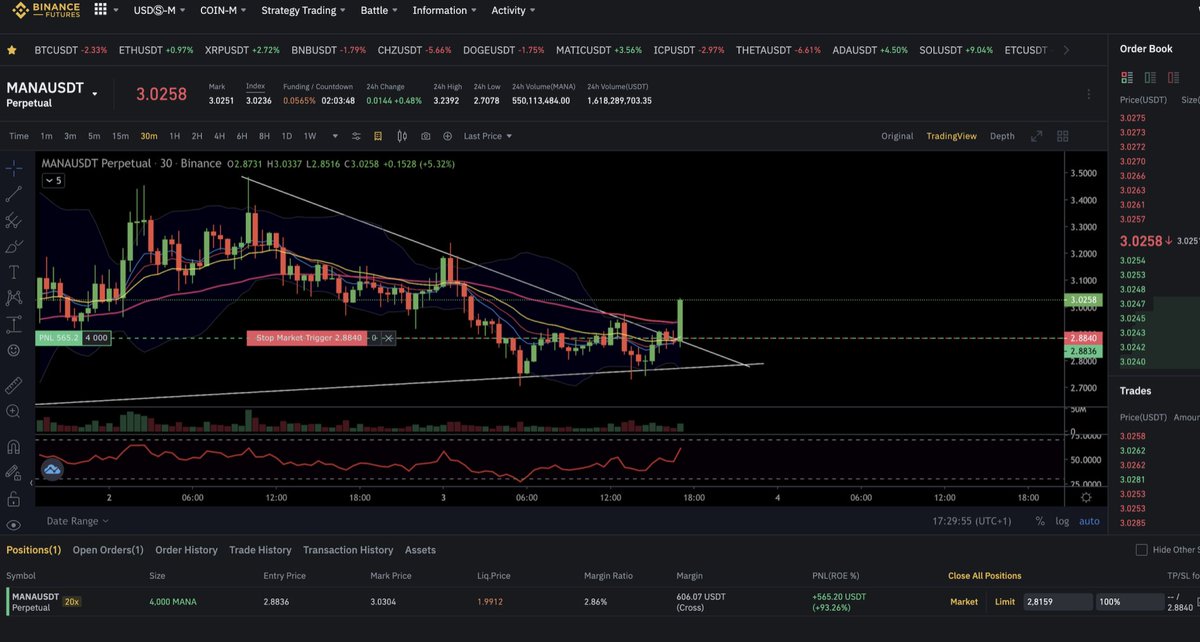1200x642 pixels.
Task: Select third order book view icon
Action: 1172,77
